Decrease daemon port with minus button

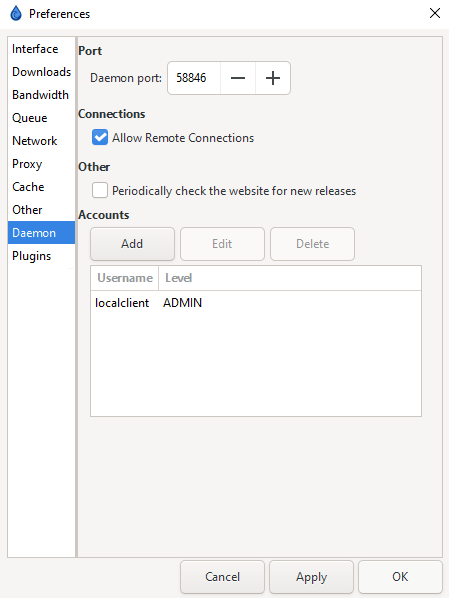point(238,78)
